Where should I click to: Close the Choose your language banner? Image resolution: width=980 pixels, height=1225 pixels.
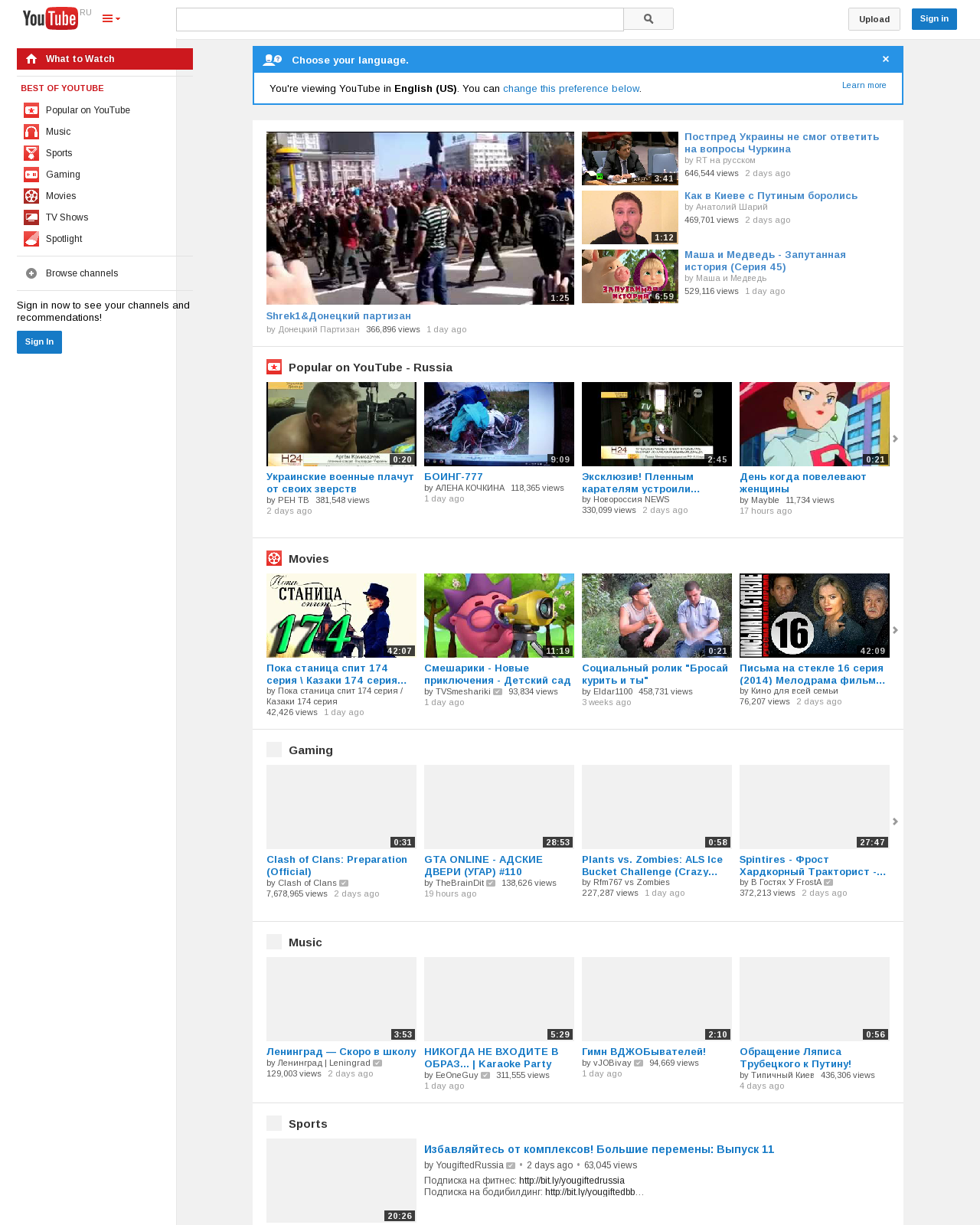click(x=886, y=60)
